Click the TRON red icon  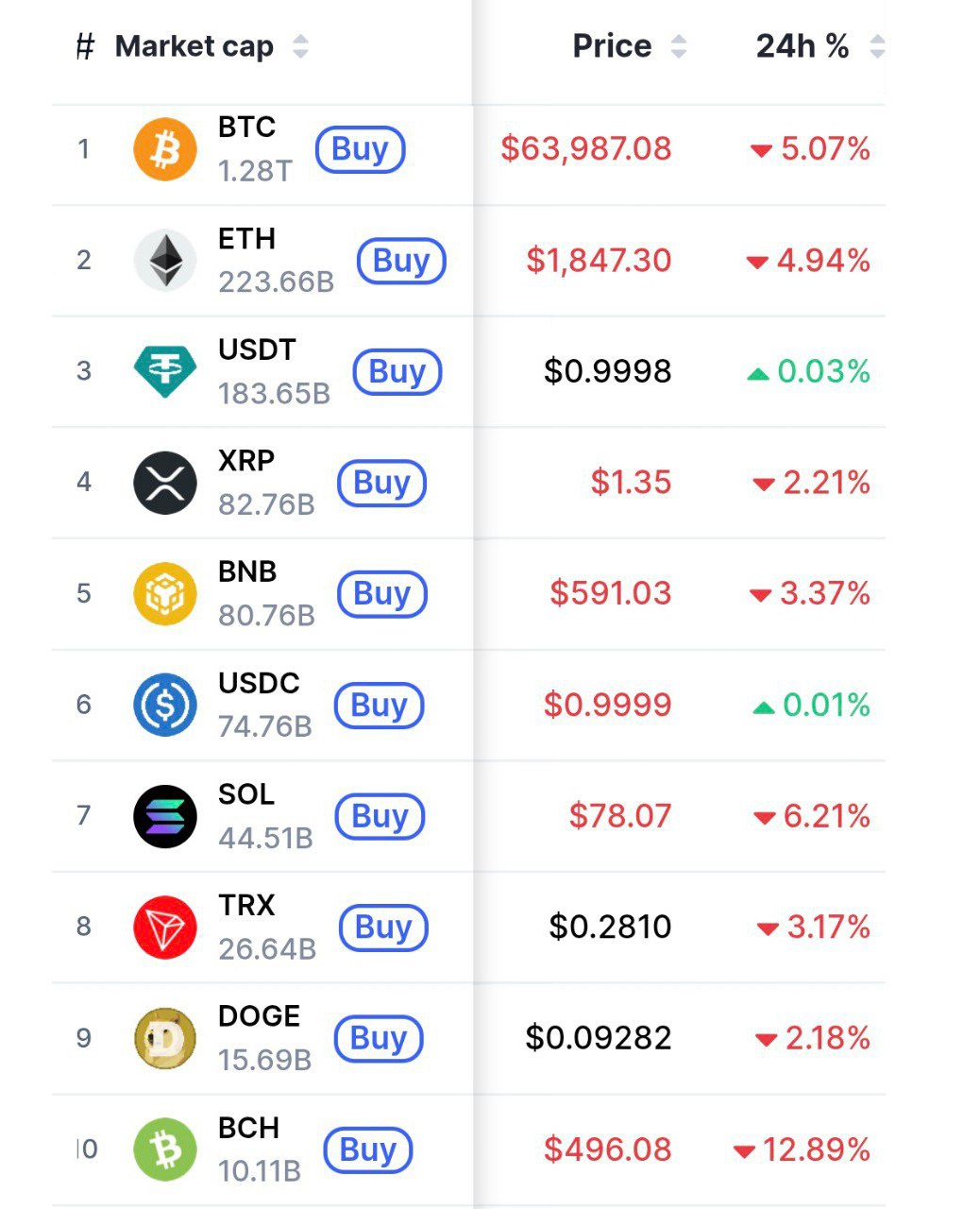(165, 927)
